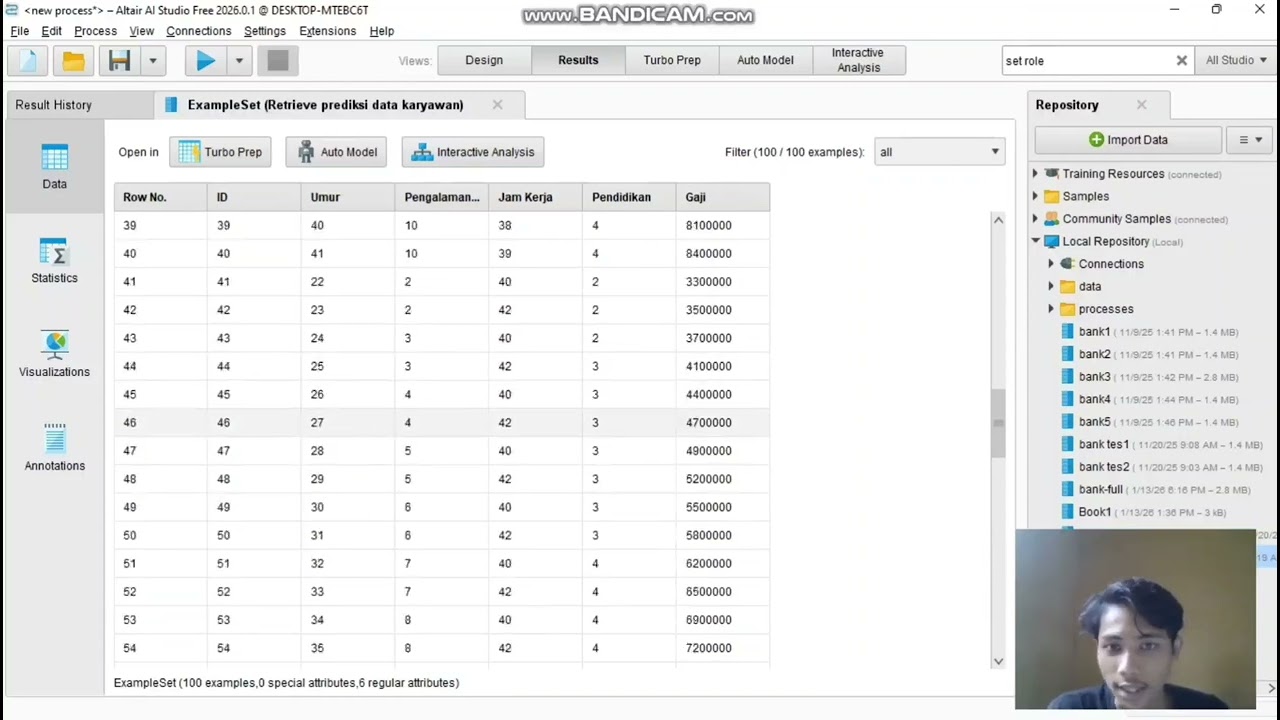
Task: Expand the Samples repository node
Action: tap(1035, 196)
